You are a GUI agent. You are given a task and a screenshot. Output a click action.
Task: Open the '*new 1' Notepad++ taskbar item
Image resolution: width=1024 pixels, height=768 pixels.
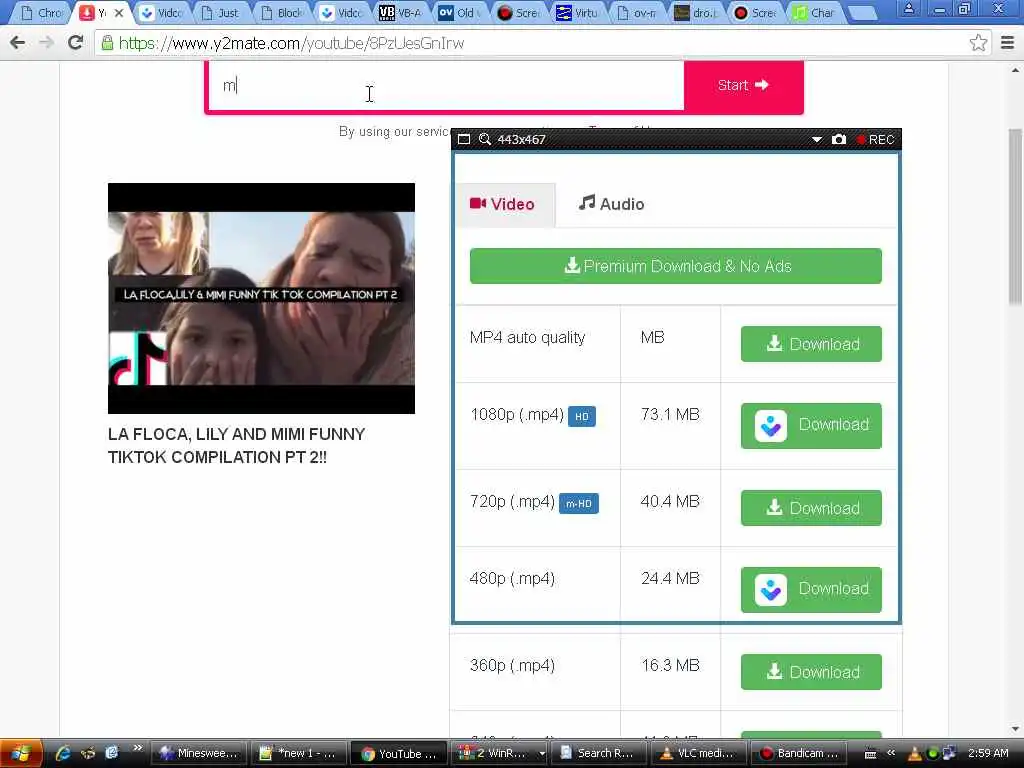click(298, 753)
